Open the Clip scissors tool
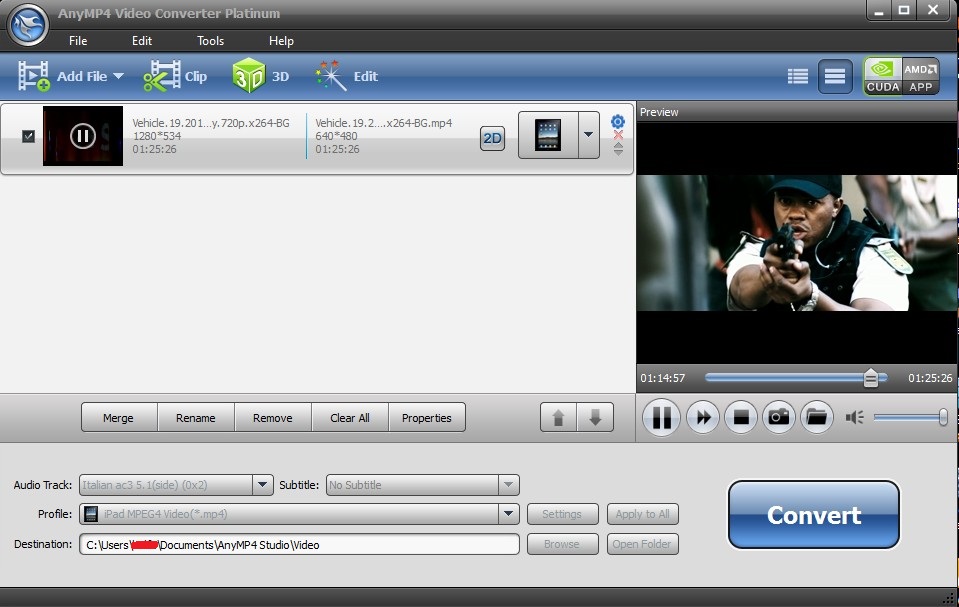 pyautogui.click(x=162, y=76)
